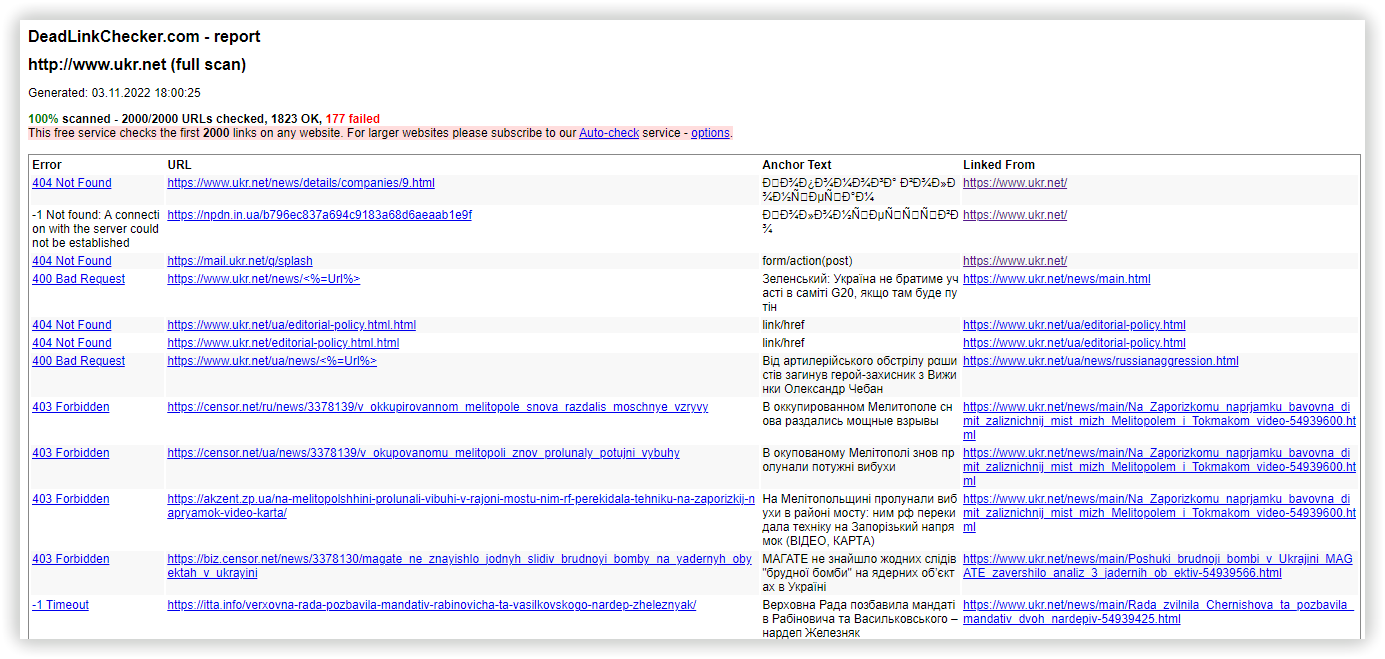Viewport: 1385px width, 659px height.
Task: Visit the censor.net/ua/news/3378139 URL
Action: click(x=424, y=453)
